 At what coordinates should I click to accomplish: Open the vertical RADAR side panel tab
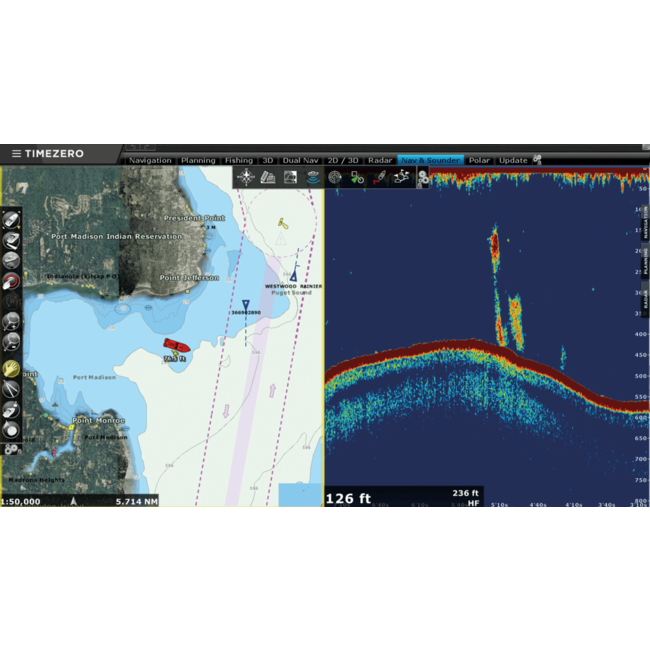pos(645,299)
